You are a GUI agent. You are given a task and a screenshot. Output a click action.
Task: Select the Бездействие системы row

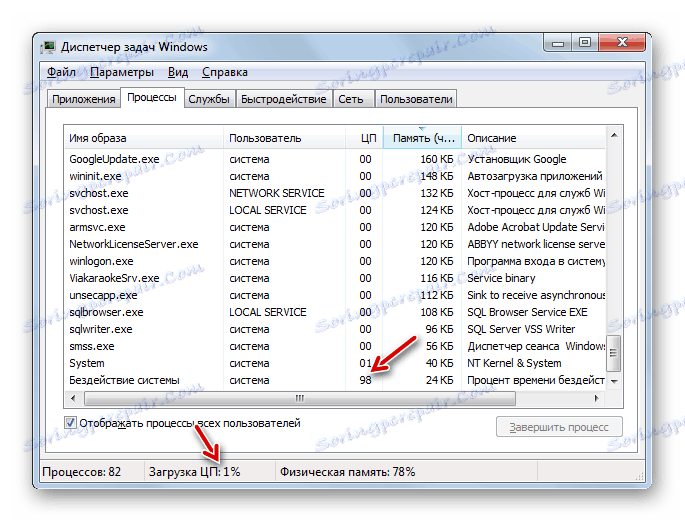335,380
